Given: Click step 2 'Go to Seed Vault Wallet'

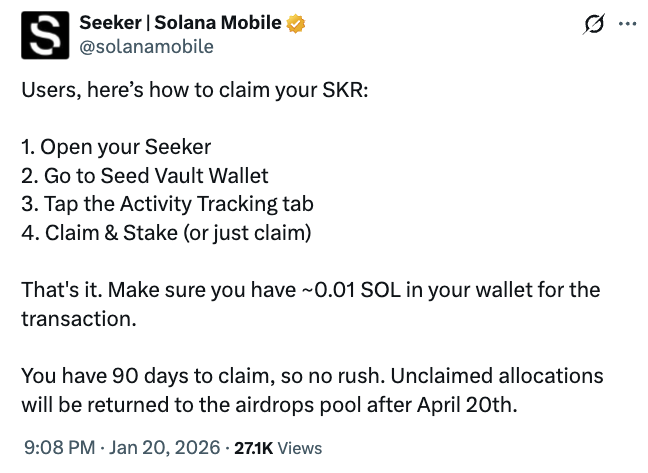Looking at the screenshot, I should (145, 176).
